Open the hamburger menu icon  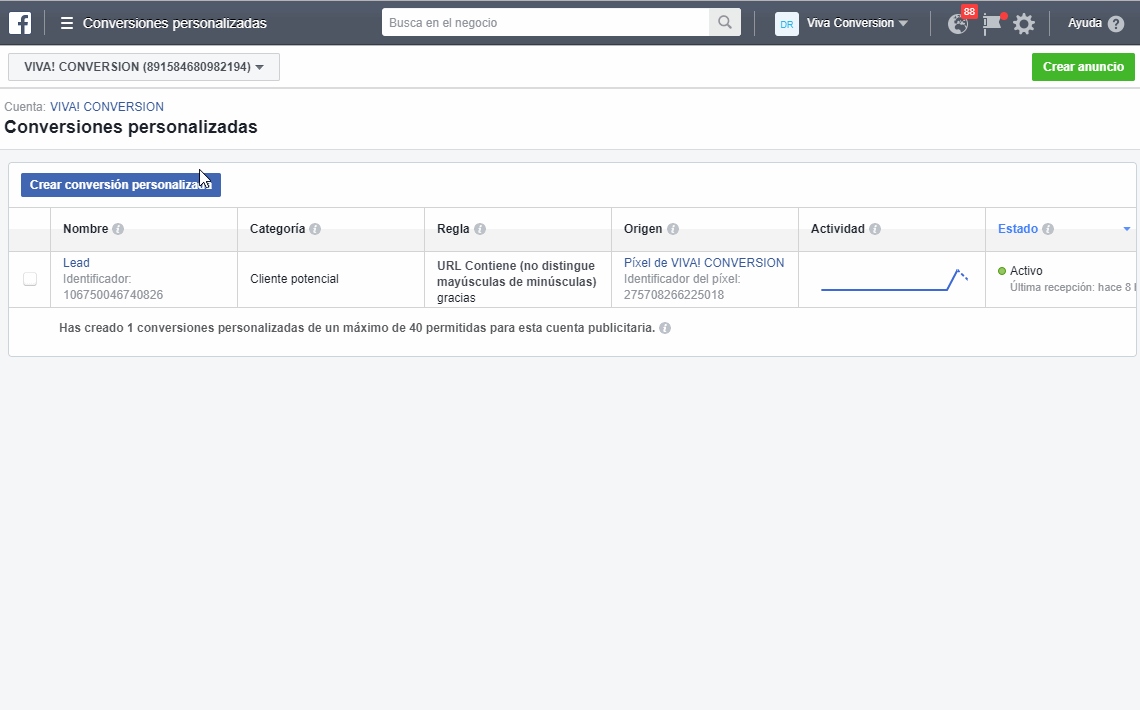tap(67, 23)
